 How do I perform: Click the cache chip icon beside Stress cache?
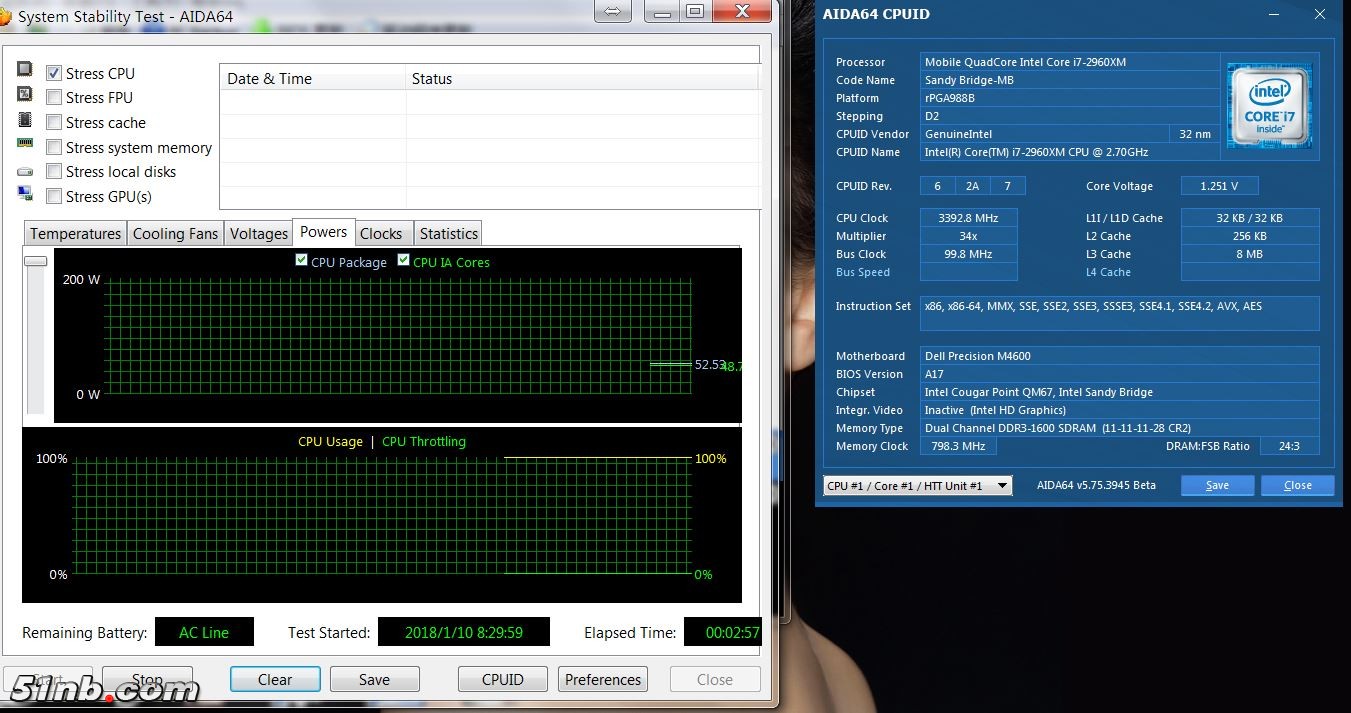tap(25, 120)
